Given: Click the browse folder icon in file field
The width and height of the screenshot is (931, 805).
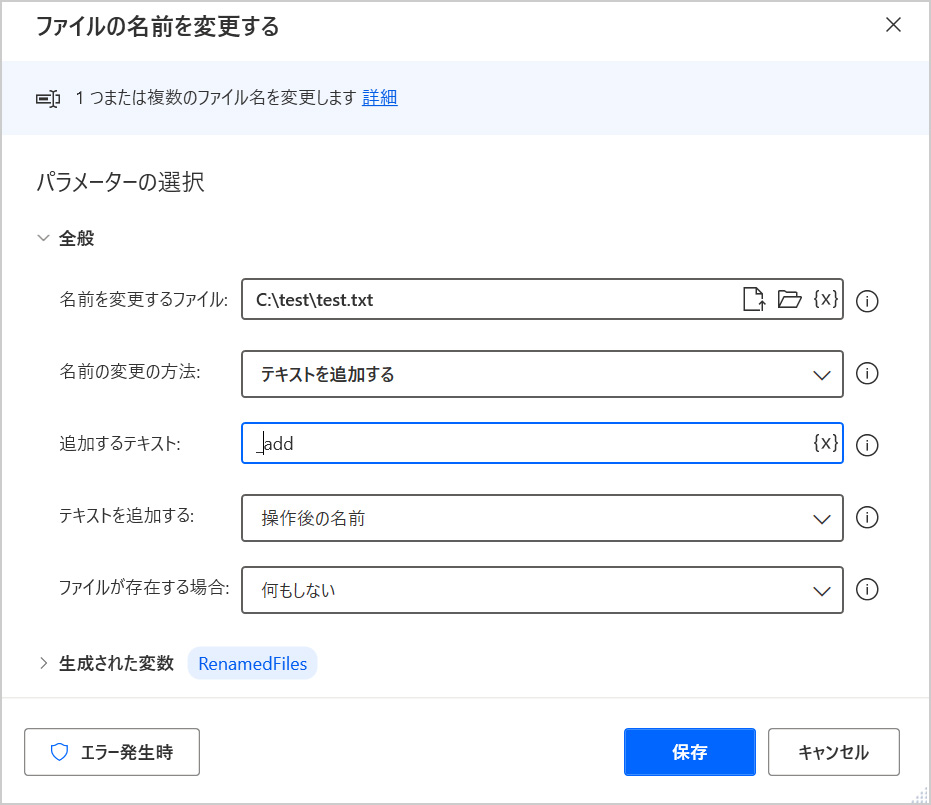Looking at the screenshot, I should click(789, 299).
